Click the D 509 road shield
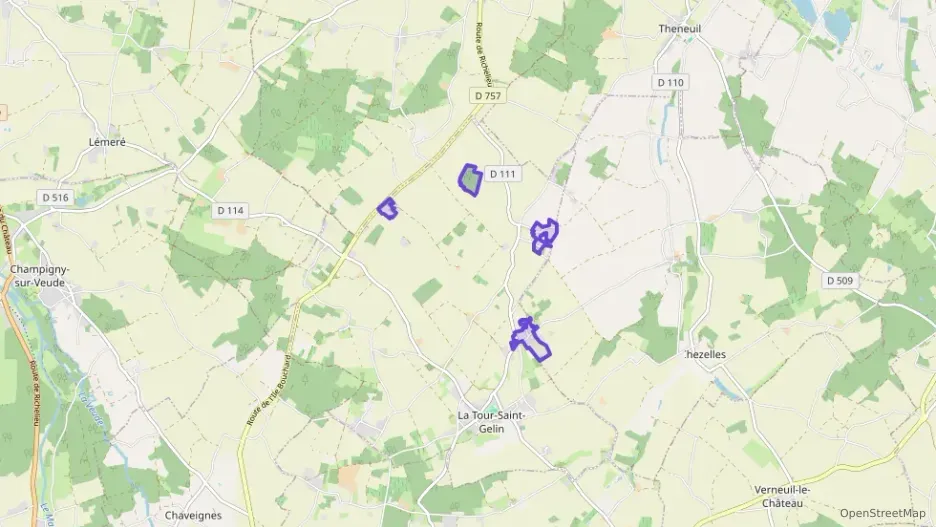 (840, 280)
